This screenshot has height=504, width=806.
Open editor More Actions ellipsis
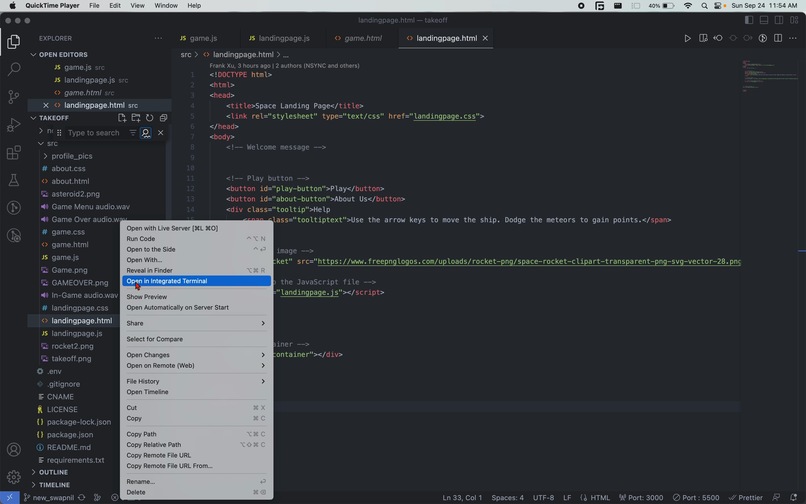tap(793, 38)
